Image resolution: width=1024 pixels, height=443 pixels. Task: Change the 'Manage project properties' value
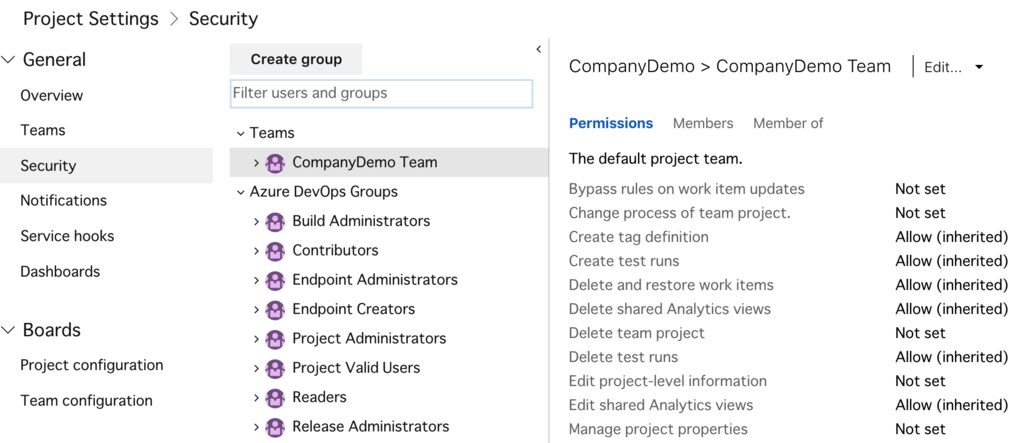coord(920,429)
